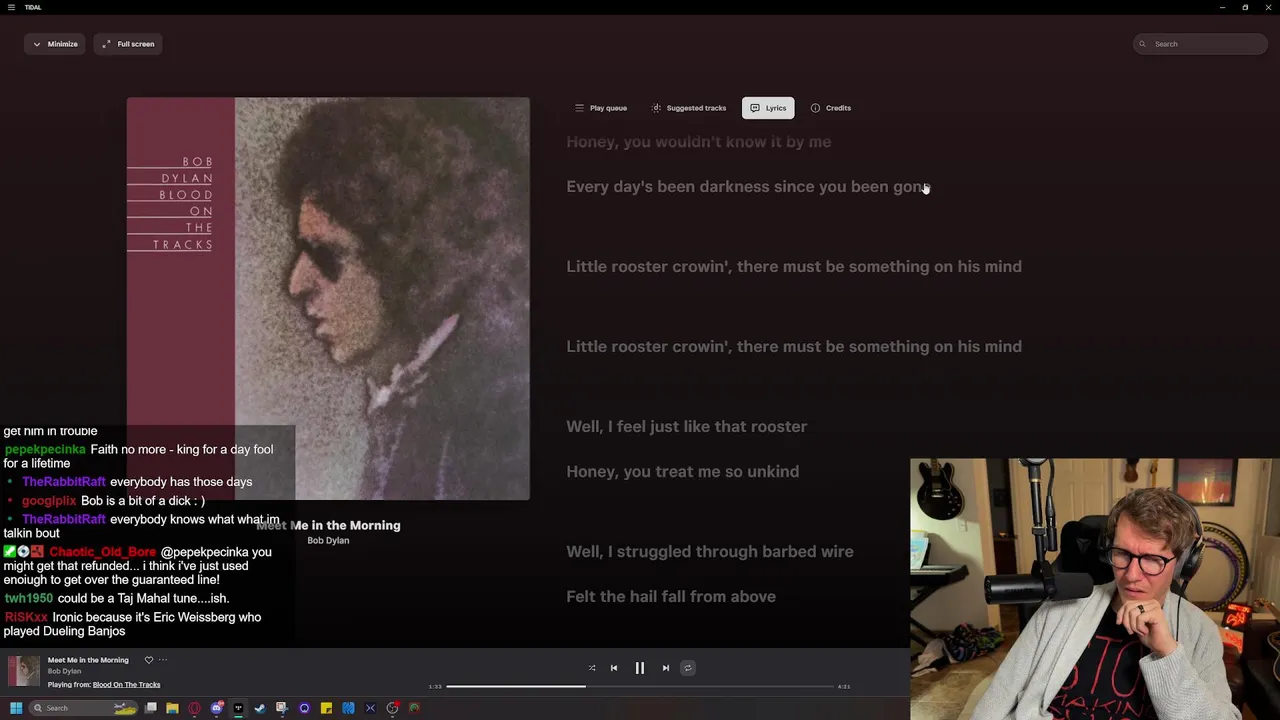The image size is (1280, 720).
Task: Open Task View from the taskbar
Action: [x=151, y=708]
